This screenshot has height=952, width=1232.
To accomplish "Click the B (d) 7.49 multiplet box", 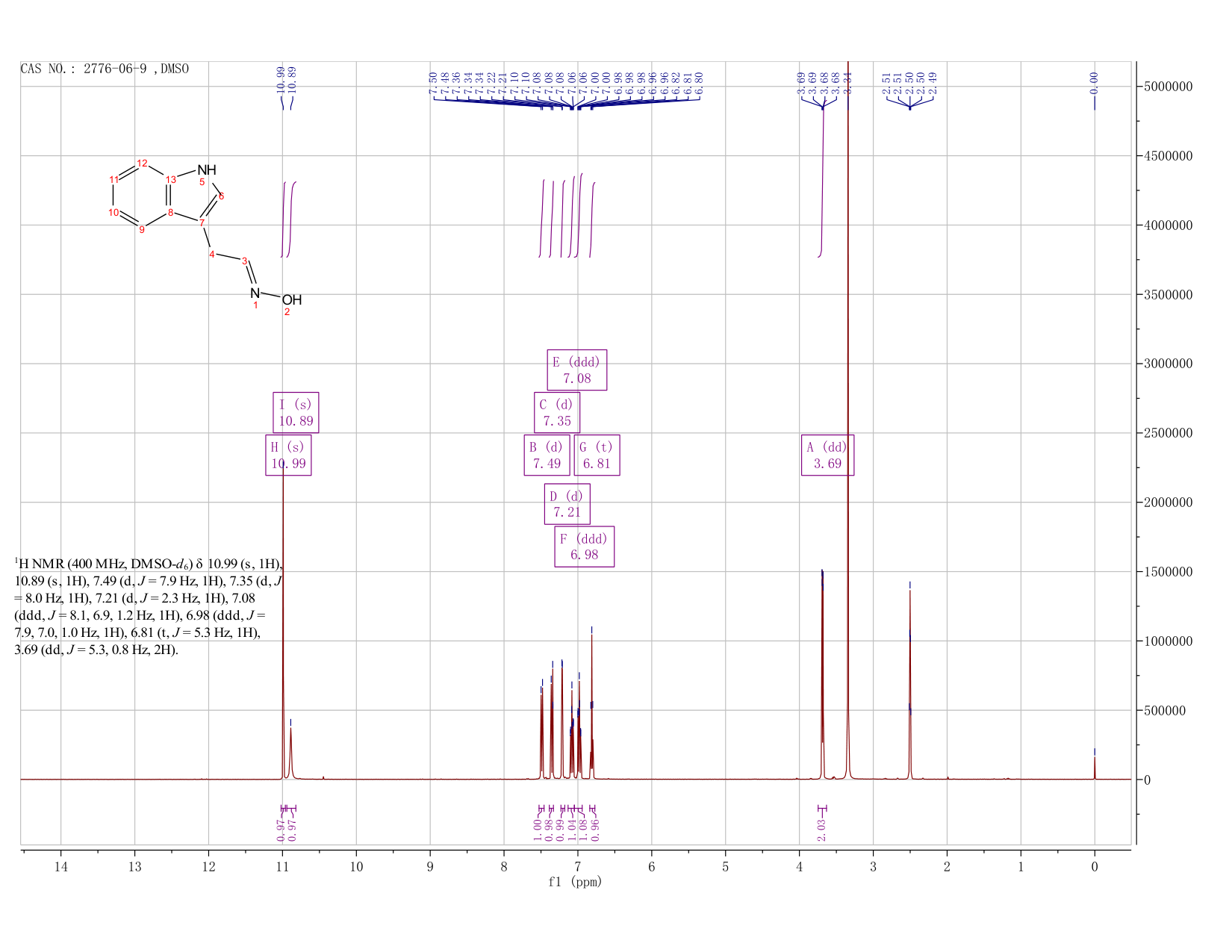I will click(547, 455).
